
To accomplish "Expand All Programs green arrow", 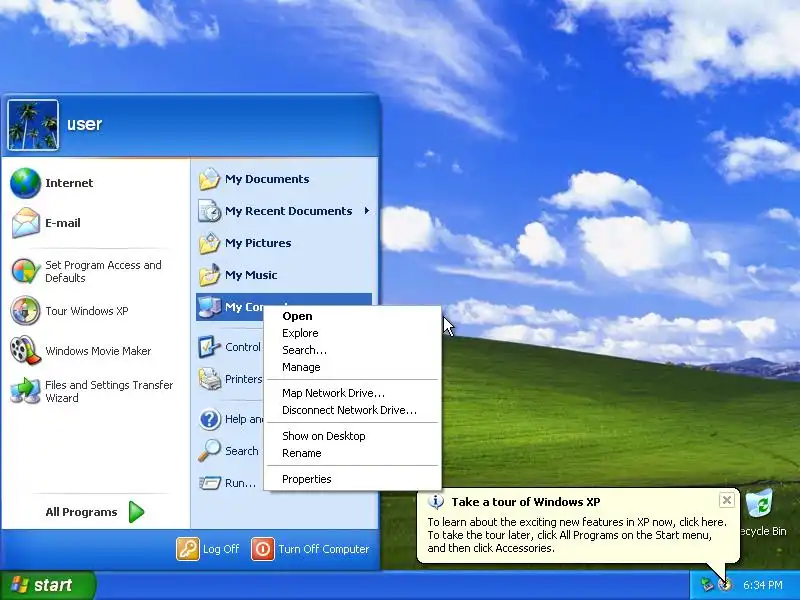I will pos(136,512).
